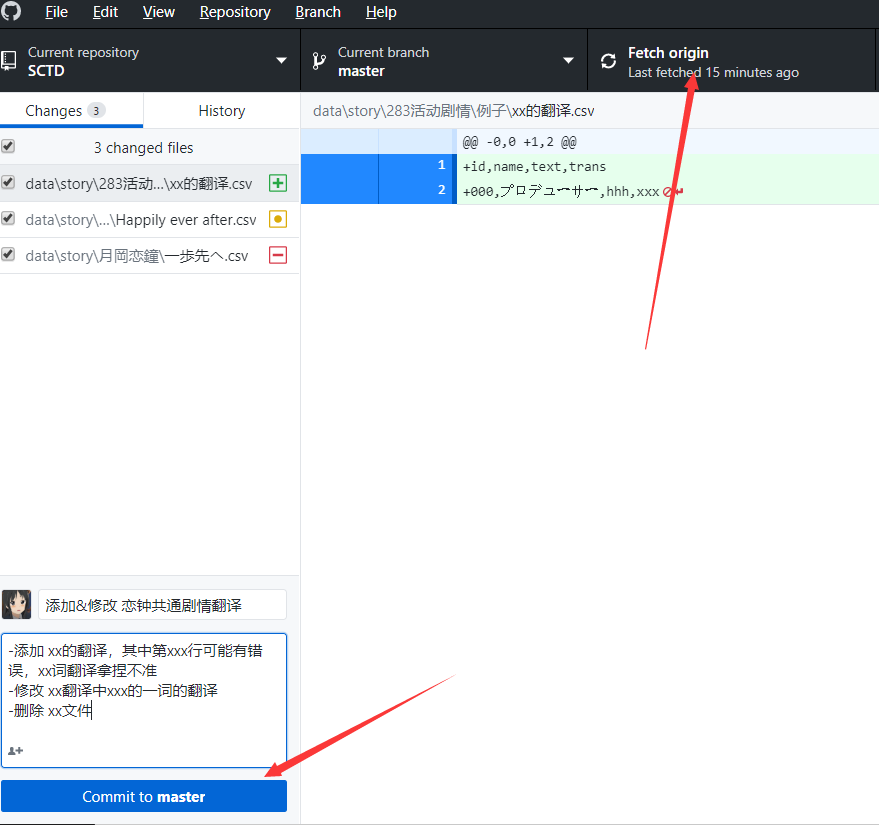Viewport: 879px width, 825px height.
Task: Expand the Current repository dropdown arrow
Action: pyautogui.click(x=281, y=61)
